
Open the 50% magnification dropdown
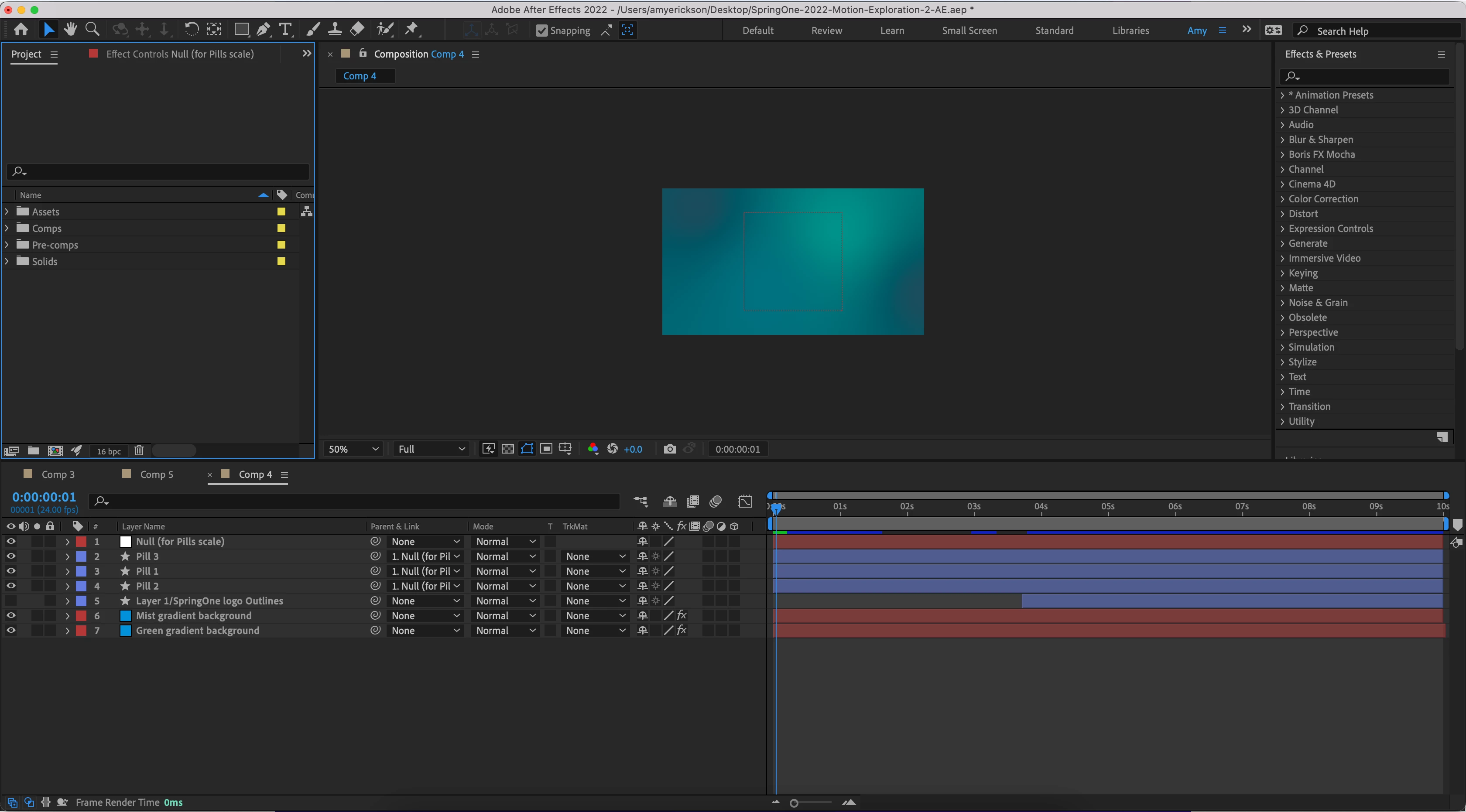[x=353, y=449]
